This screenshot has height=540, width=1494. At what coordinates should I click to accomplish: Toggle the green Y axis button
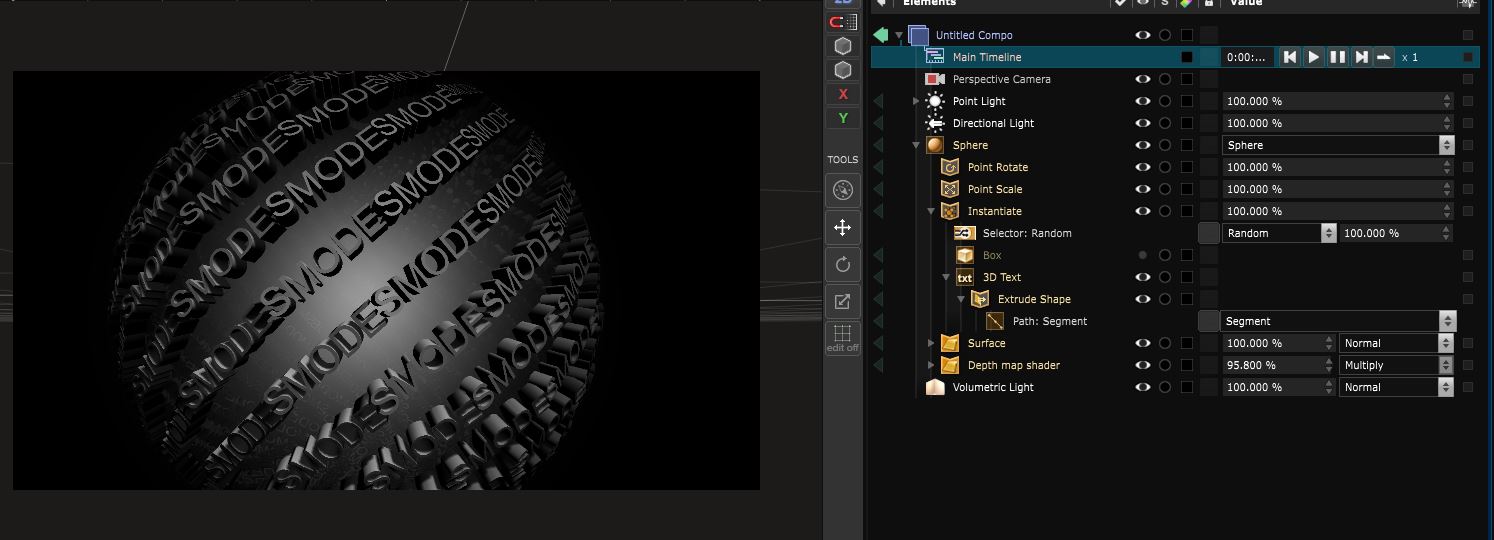click(x=843, y=118)
